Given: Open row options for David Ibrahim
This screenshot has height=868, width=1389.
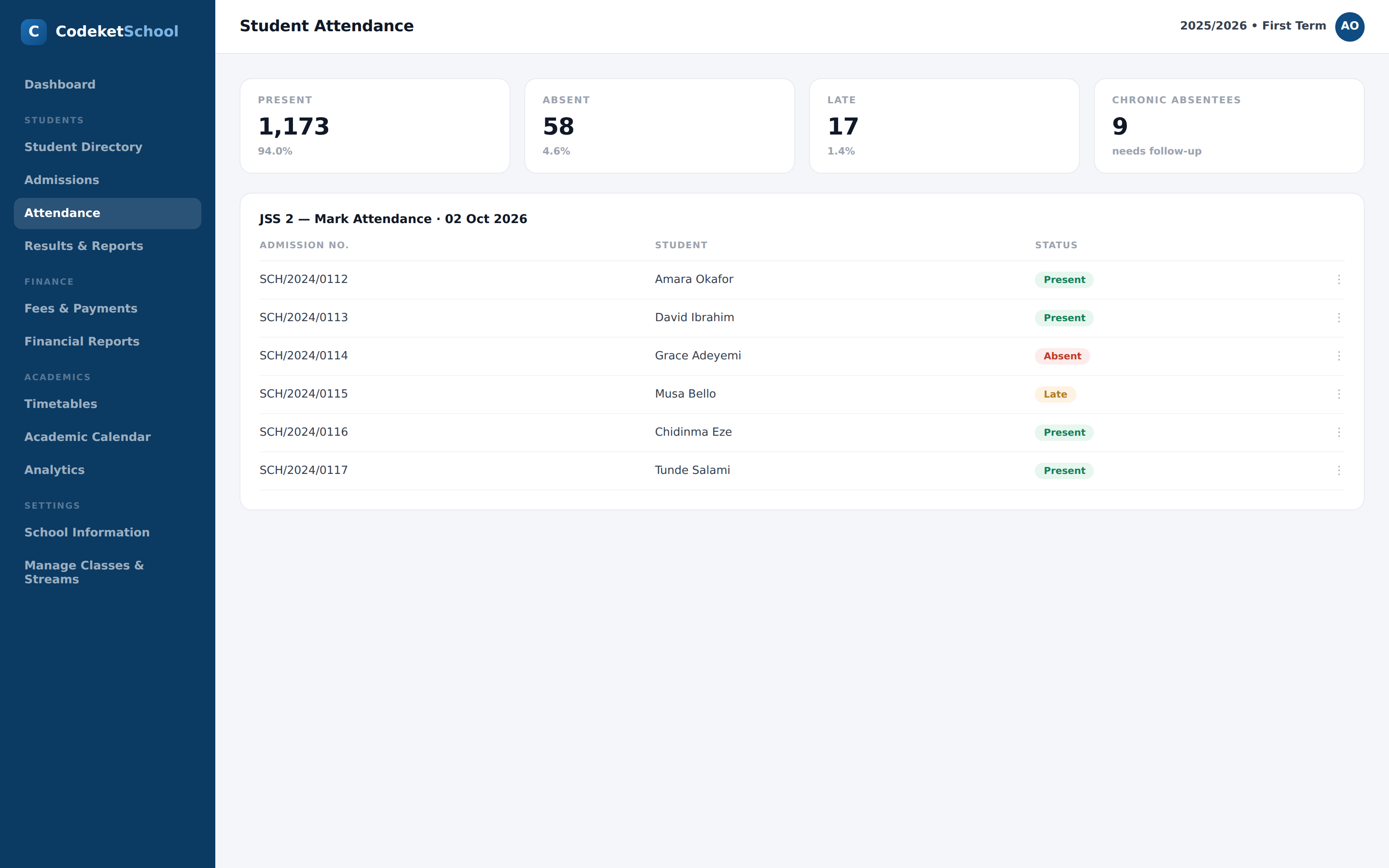Looking at the screenshot, I should (x=1339, y=317).
